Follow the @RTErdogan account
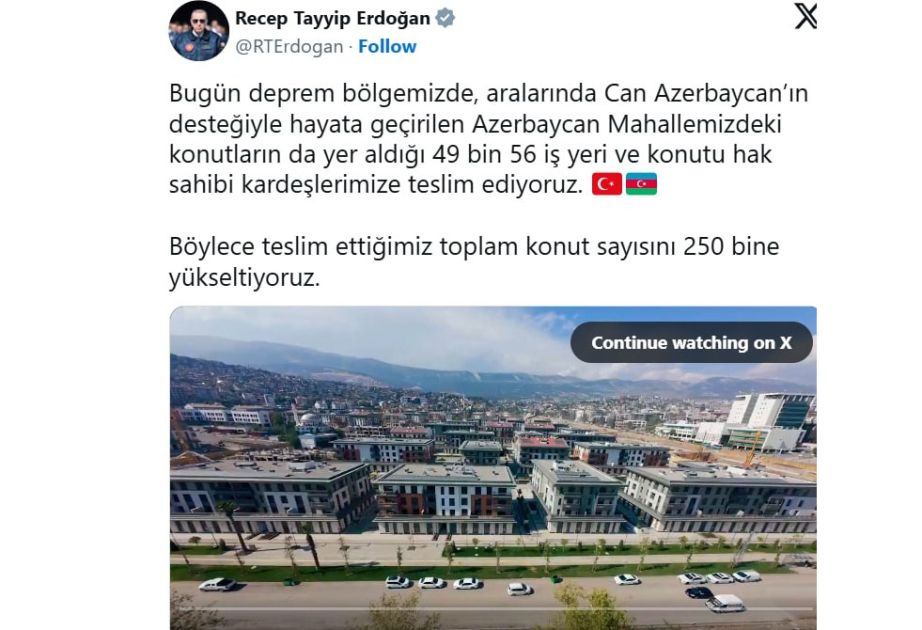Viewport: 922px width, 630px height. [387, 46]
